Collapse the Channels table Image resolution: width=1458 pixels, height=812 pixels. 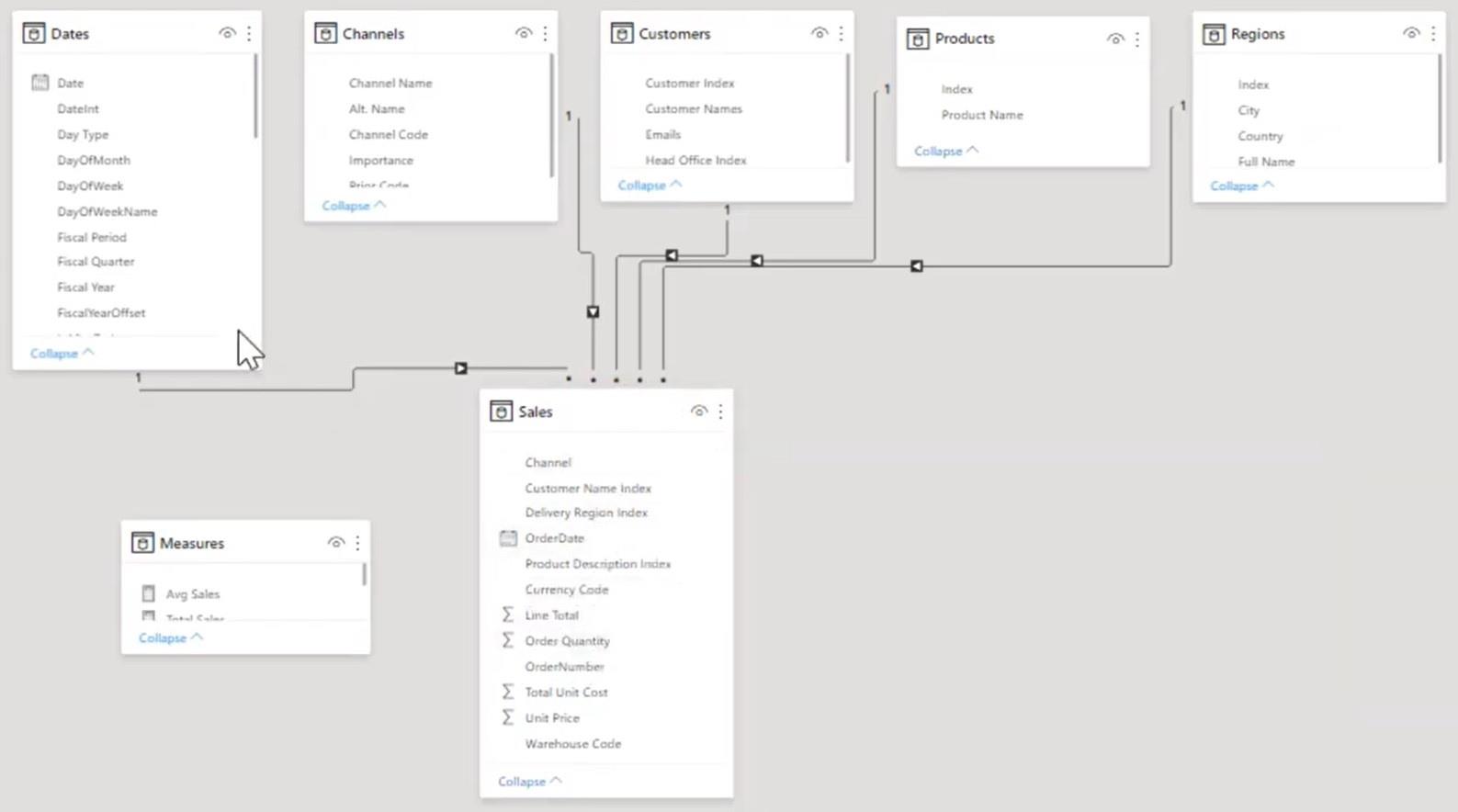point(354,206)
